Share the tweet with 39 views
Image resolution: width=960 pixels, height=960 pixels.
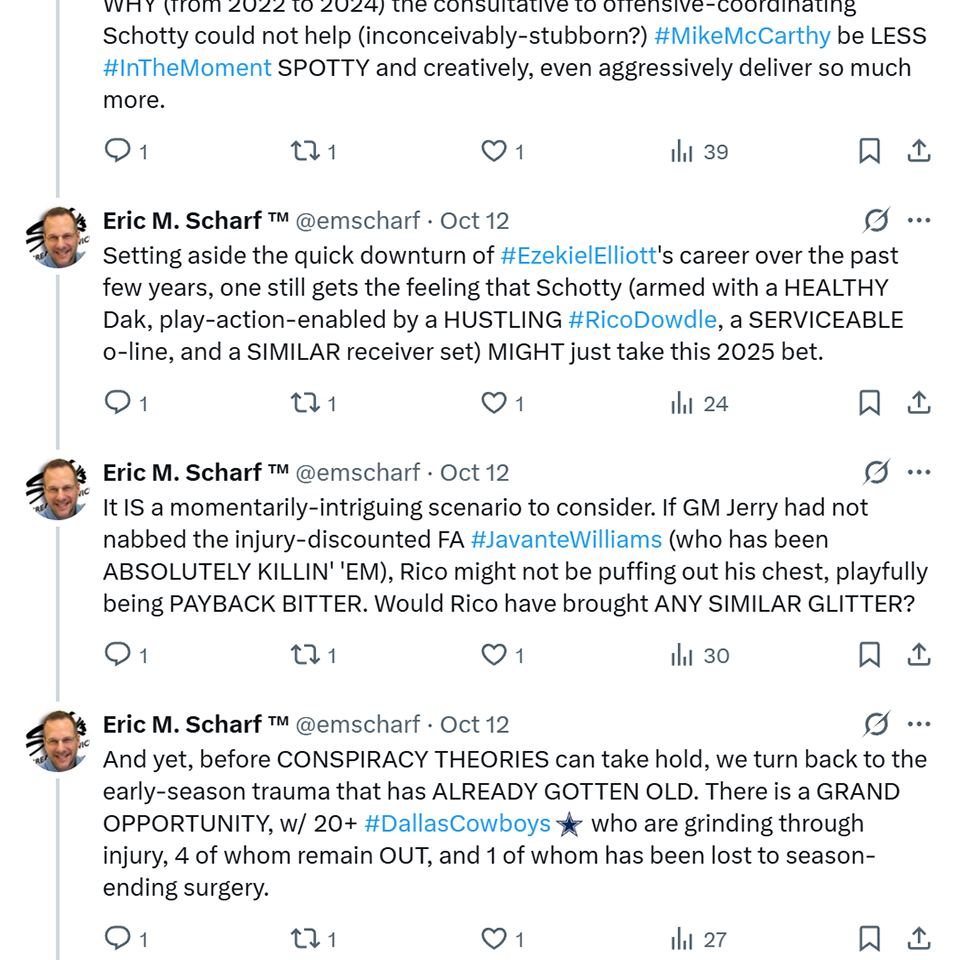click(919, 151)
